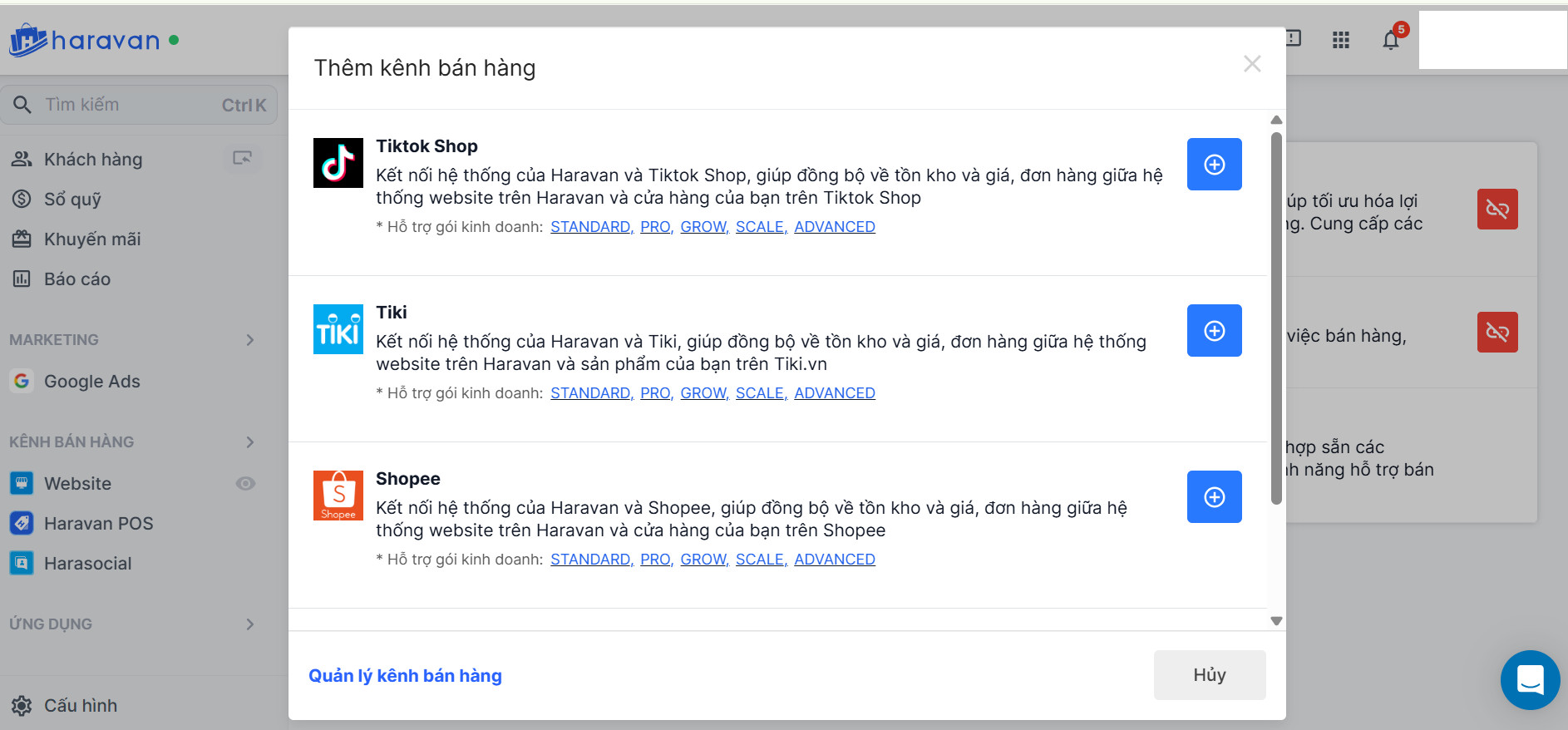Click the dialog vertical scrollbar thumb
Screen dimensions: 1568x730
point(1276,318)
